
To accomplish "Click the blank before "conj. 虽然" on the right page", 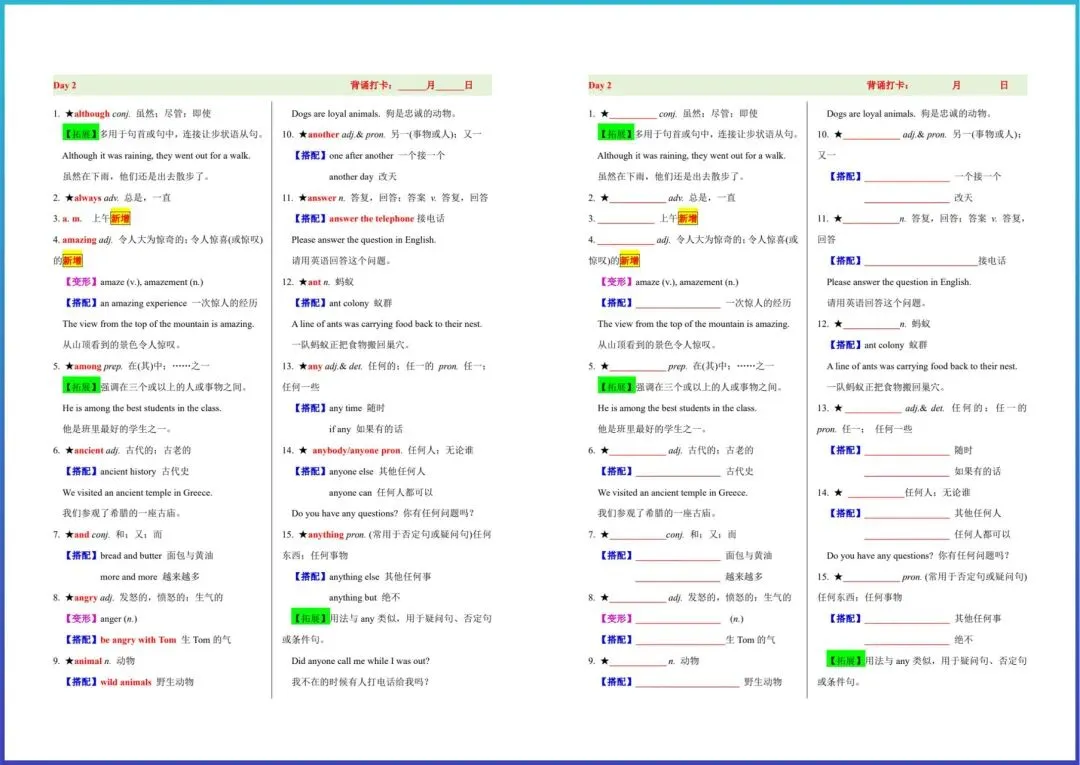I will [633, 116].
